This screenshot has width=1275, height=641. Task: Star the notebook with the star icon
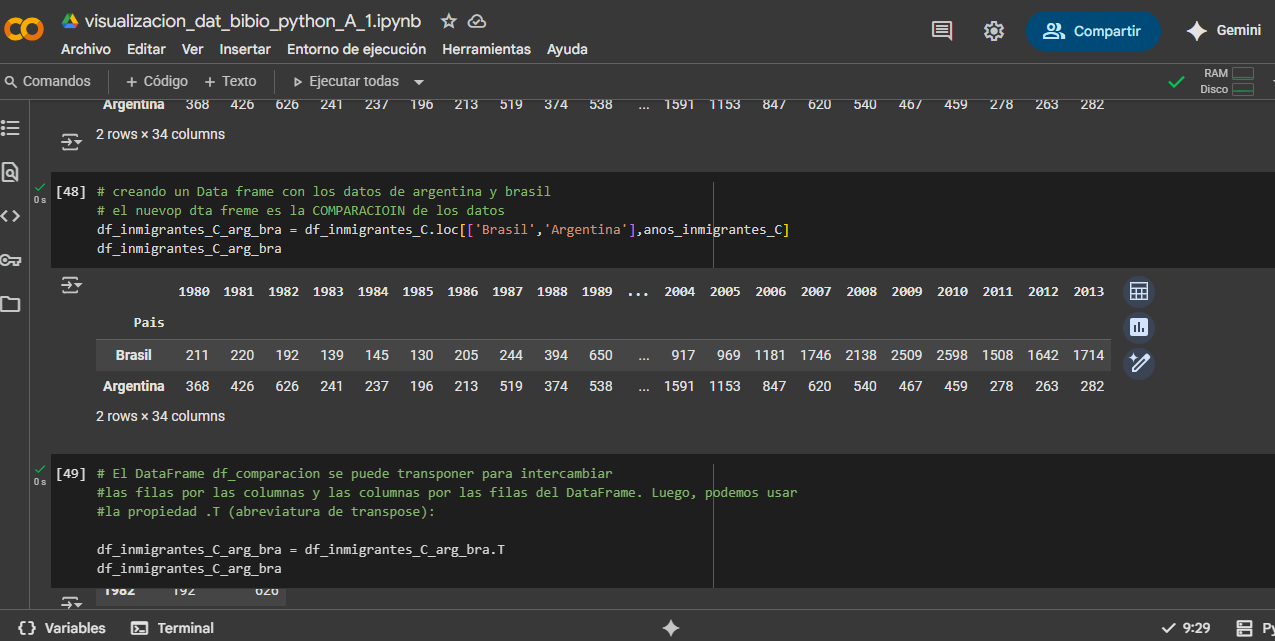449,21
